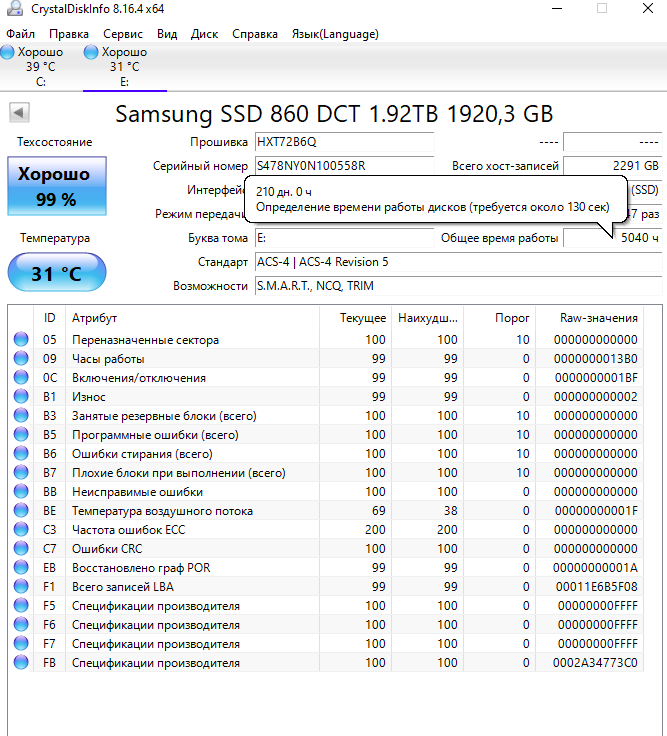The height and width of the screenshot is (736, 667).
Task: Select the Неисправимые ошибки attribute text
Action: (137, 492)
